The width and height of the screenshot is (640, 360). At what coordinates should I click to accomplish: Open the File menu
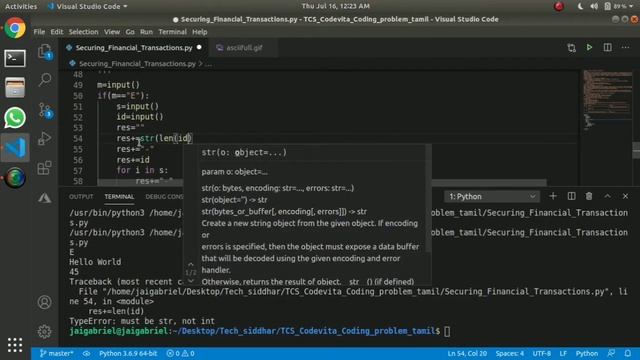click(39, 32)
